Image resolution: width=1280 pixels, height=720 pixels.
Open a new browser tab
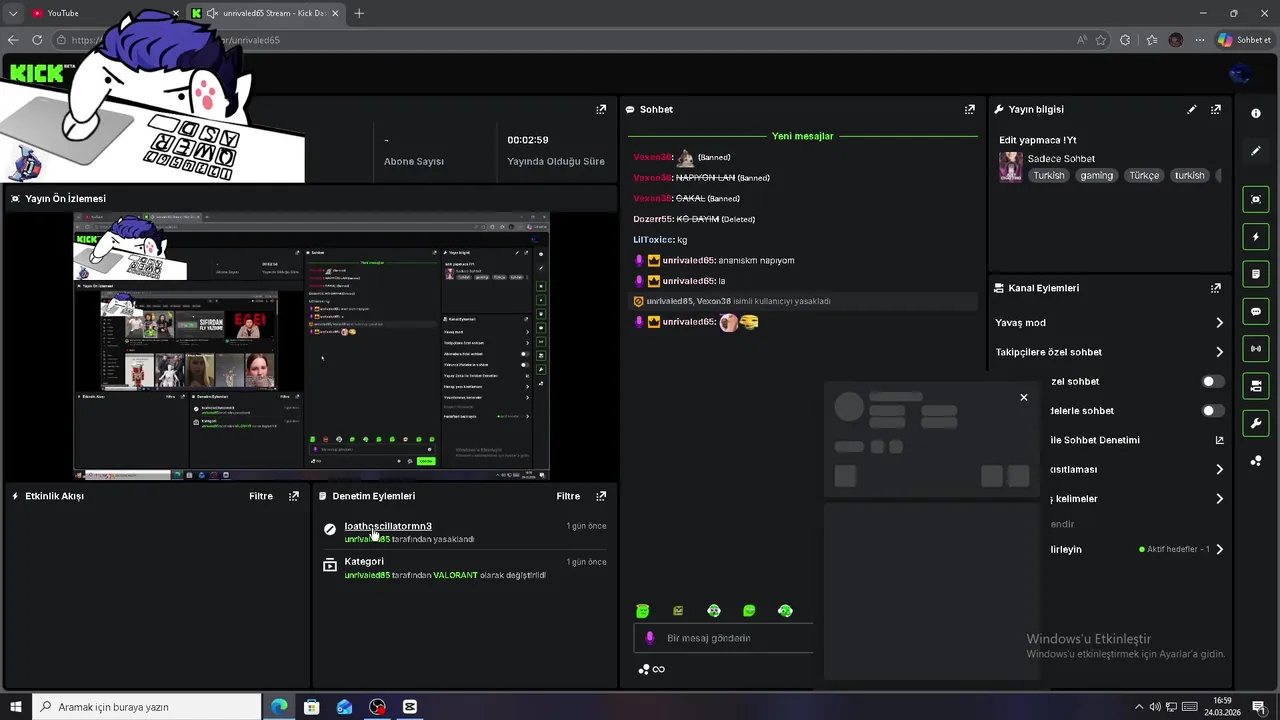tap(359, 13)
